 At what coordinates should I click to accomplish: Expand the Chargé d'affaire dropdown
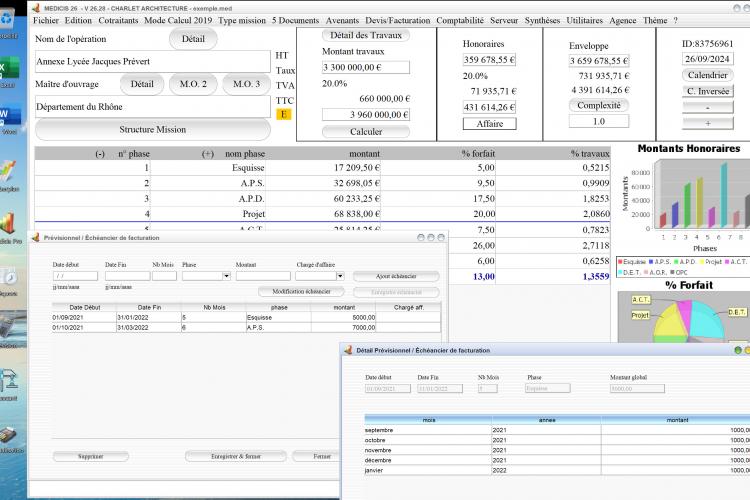point(340,276)
